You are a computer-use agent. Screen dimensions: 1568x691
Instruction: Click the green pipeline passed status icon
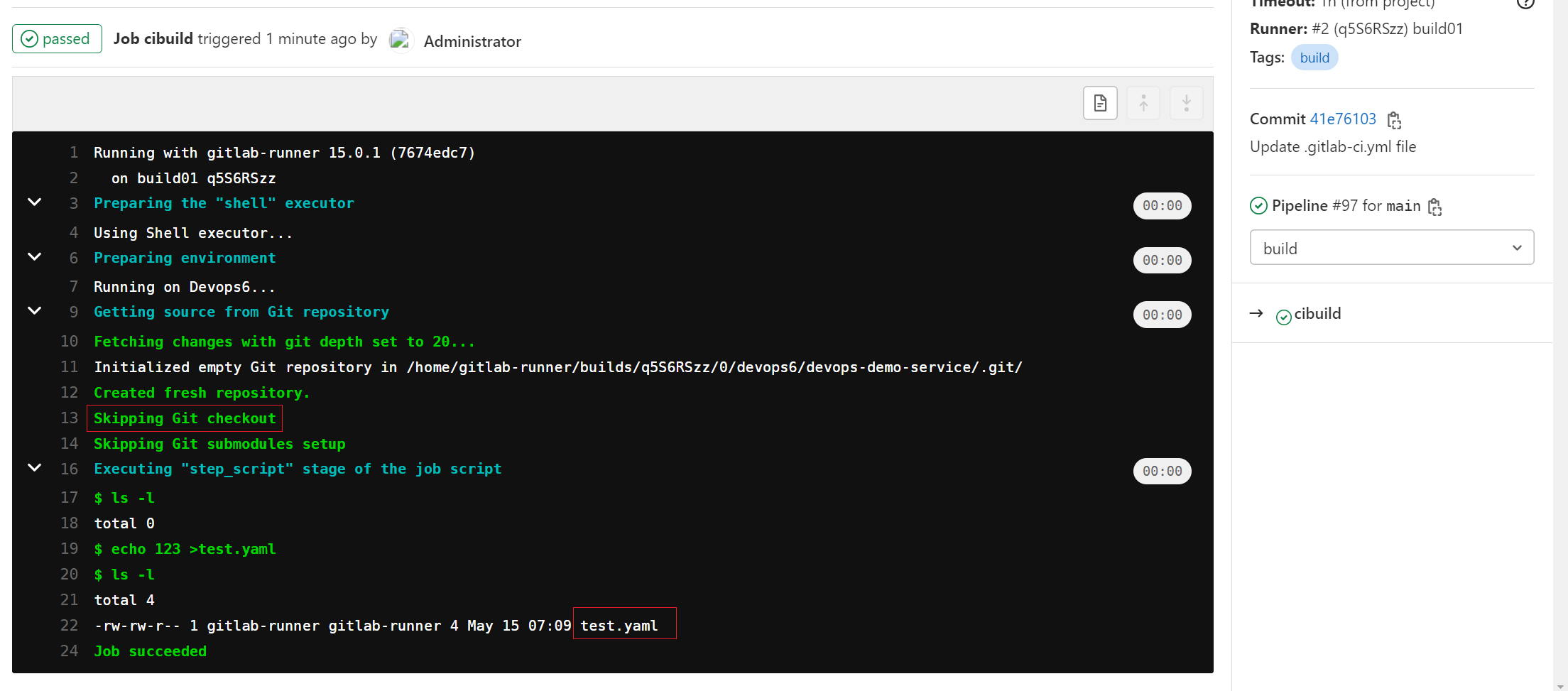[x=1258, y=206]
